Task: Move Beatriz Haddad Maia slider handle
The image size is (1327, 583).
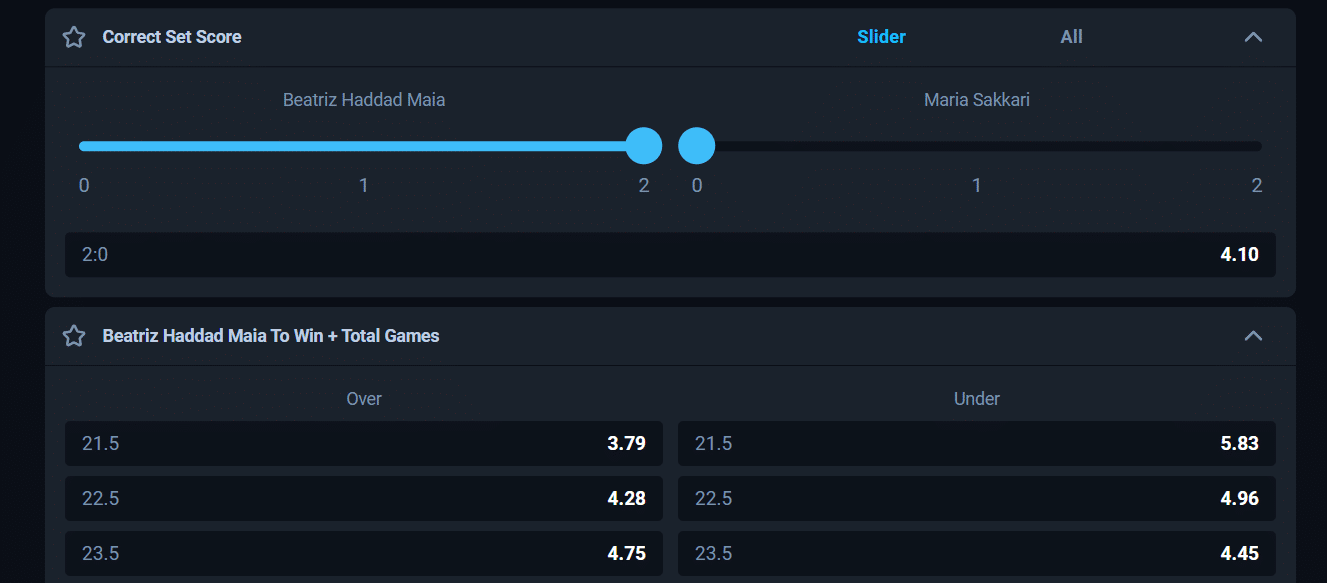Action: (644, 145)
